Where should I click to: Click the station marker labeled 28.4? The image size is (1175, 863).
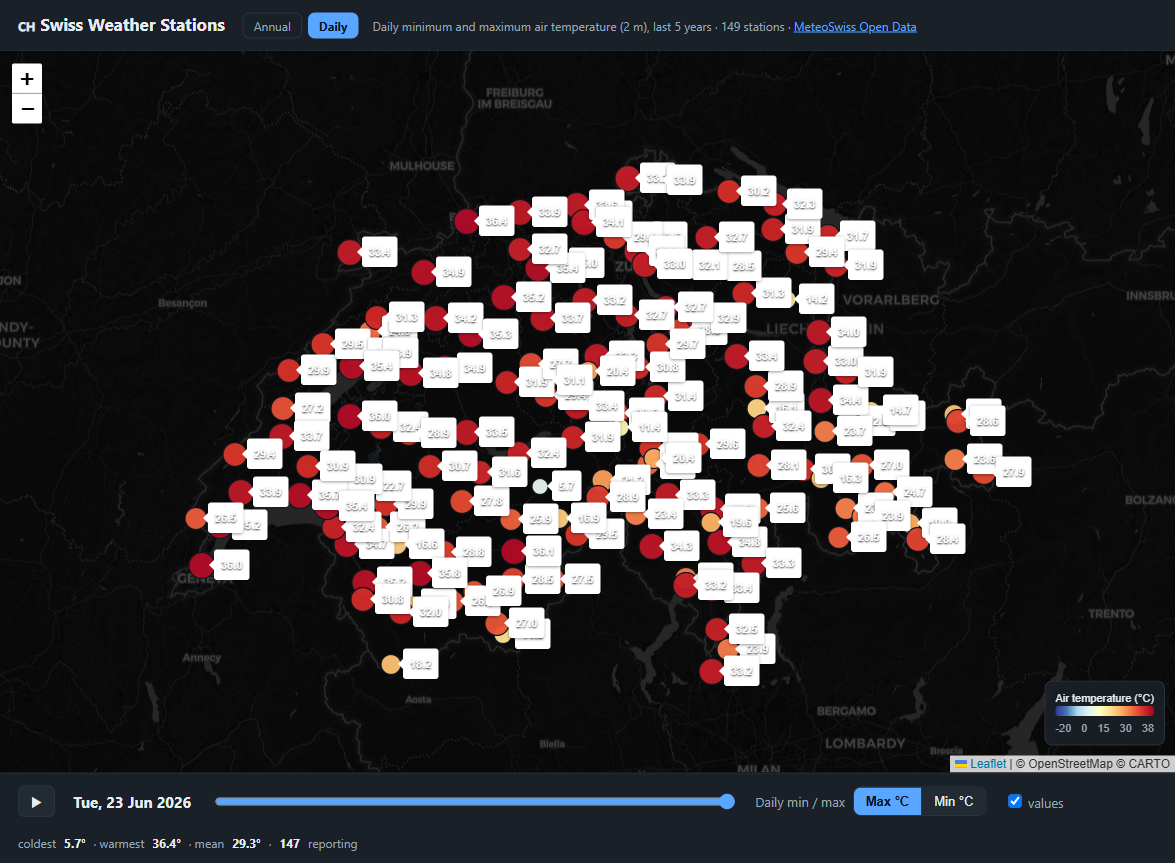coord(918,539)
